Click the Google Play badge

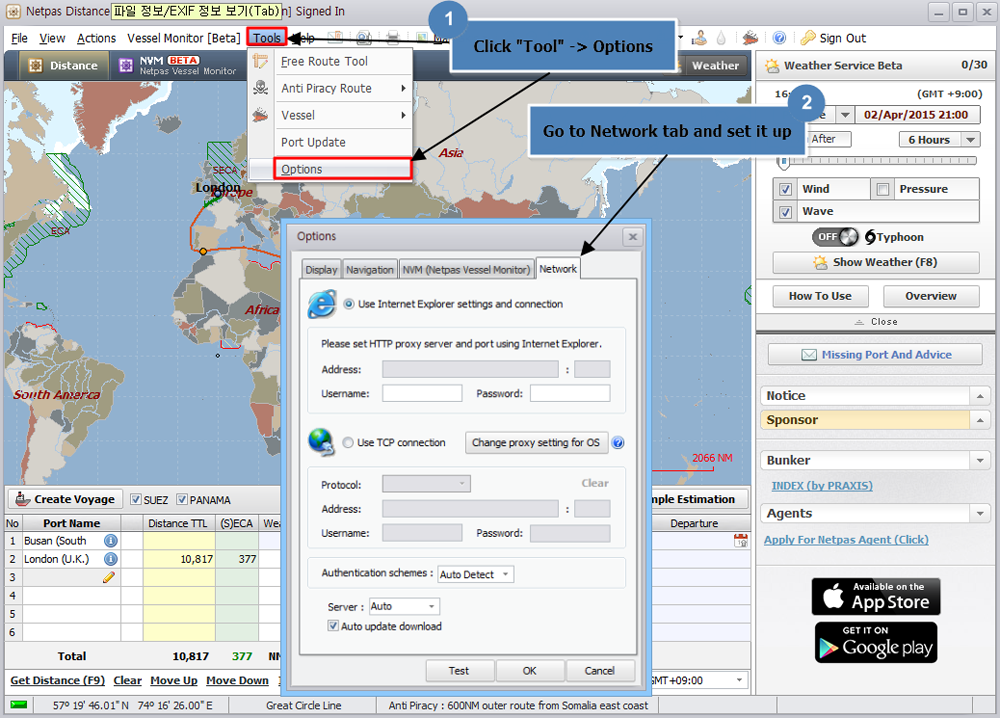[x=876, y=643]
